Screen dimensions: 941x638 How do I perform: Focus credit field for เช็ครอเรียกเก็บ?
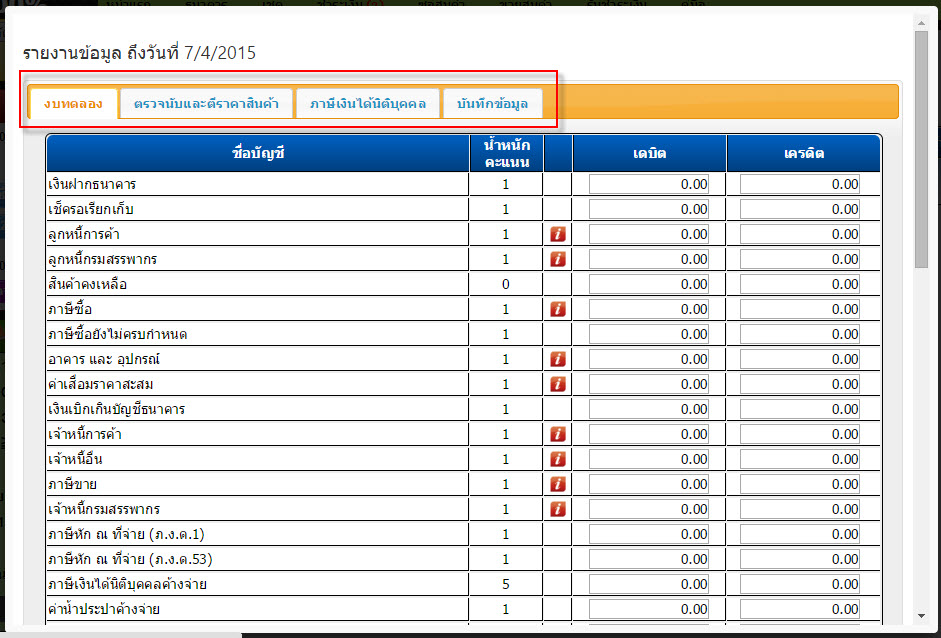click(x=800, y=209)
